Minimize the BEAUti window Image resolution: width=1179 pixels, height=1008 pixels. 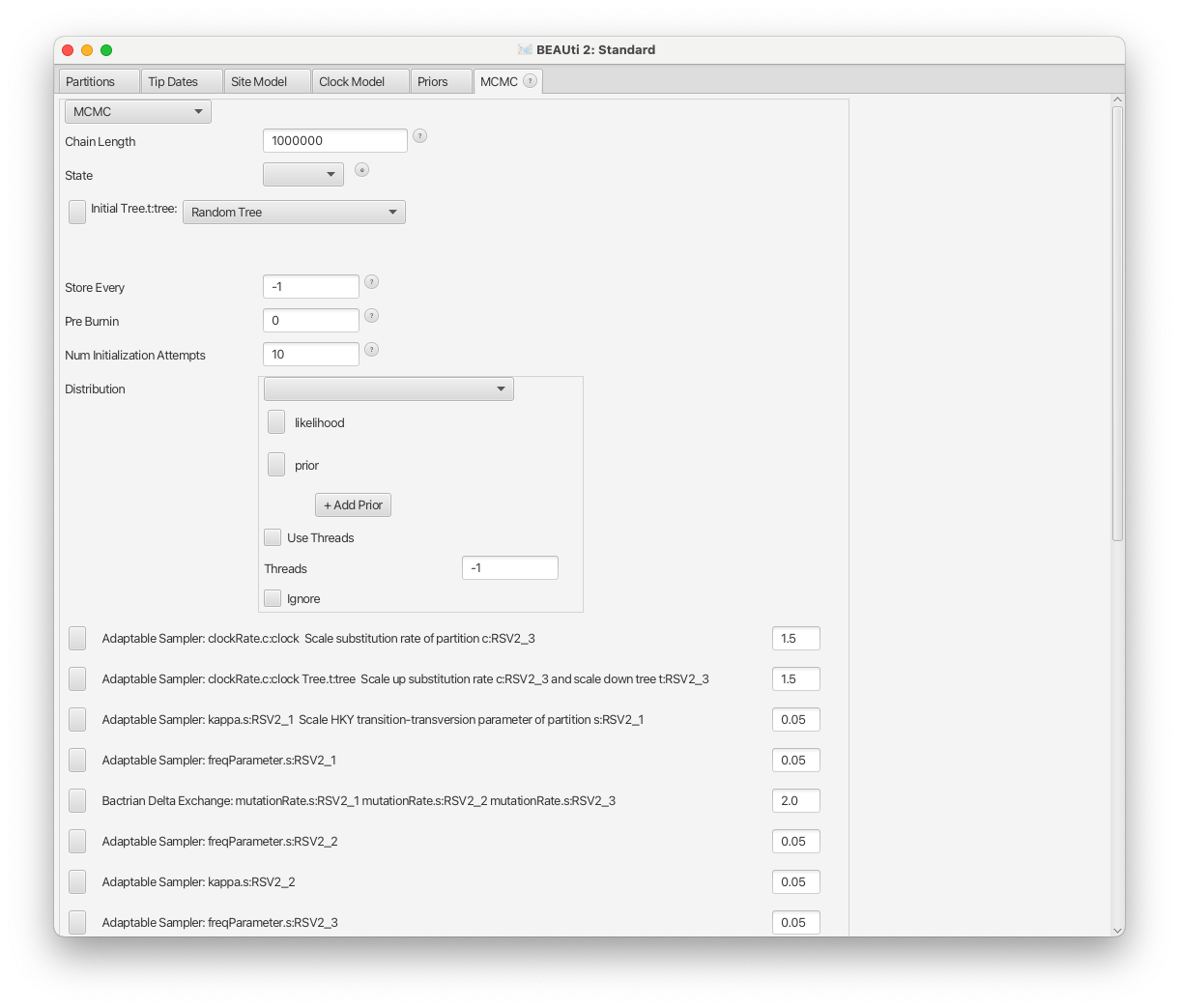87,50
